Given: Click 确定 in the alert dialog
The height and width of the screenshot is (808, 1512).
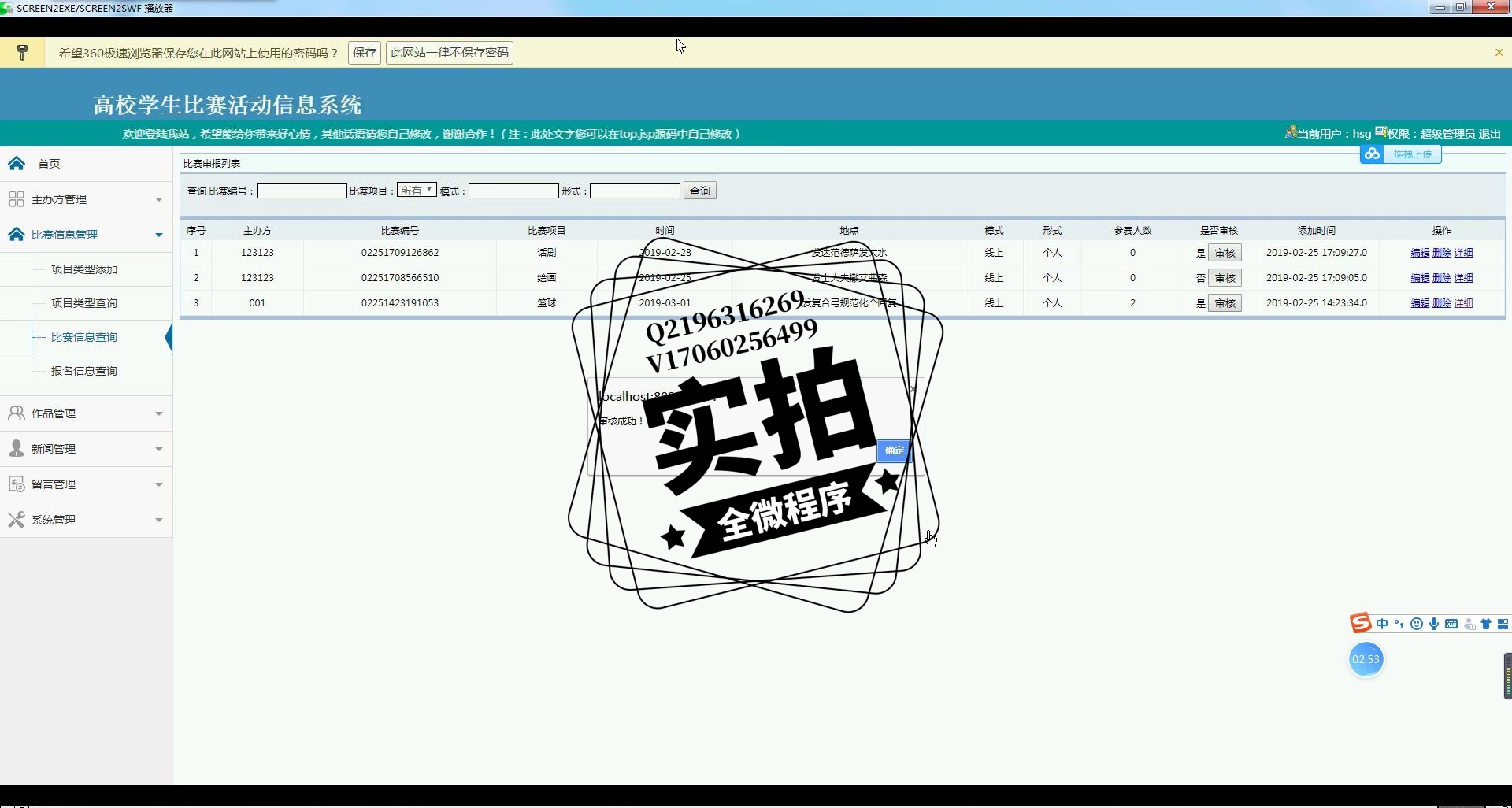Looking at the screenshot, I should point(894,450).
